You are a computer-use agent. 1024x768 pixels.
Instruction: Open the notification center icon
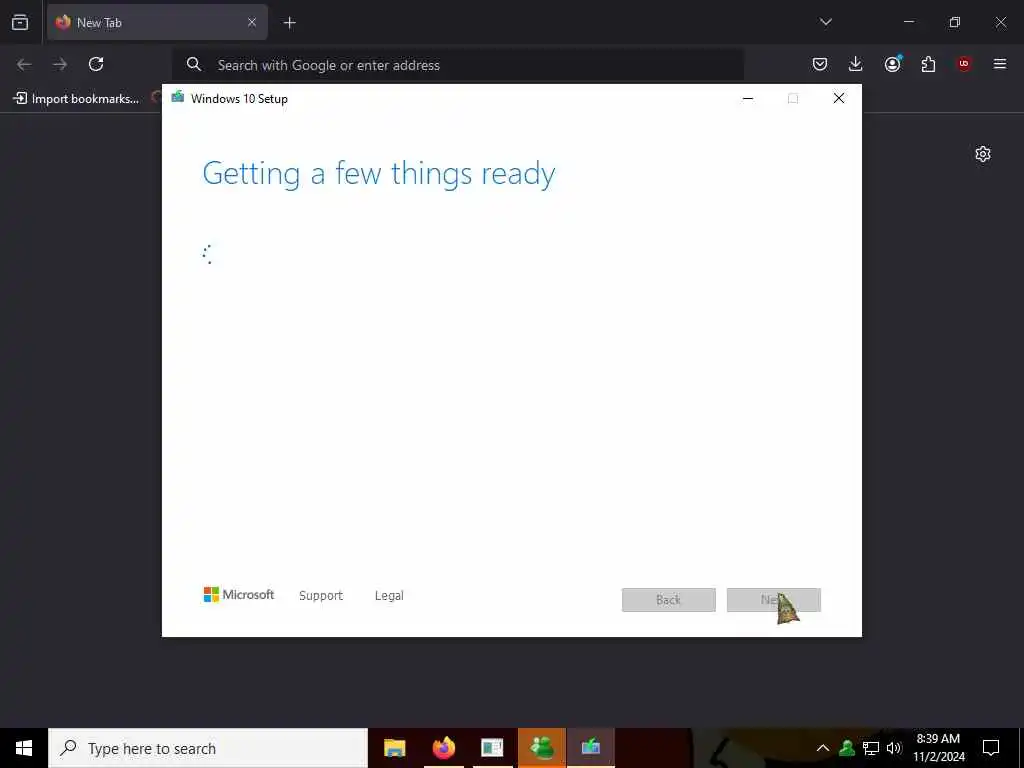point(991,748)
